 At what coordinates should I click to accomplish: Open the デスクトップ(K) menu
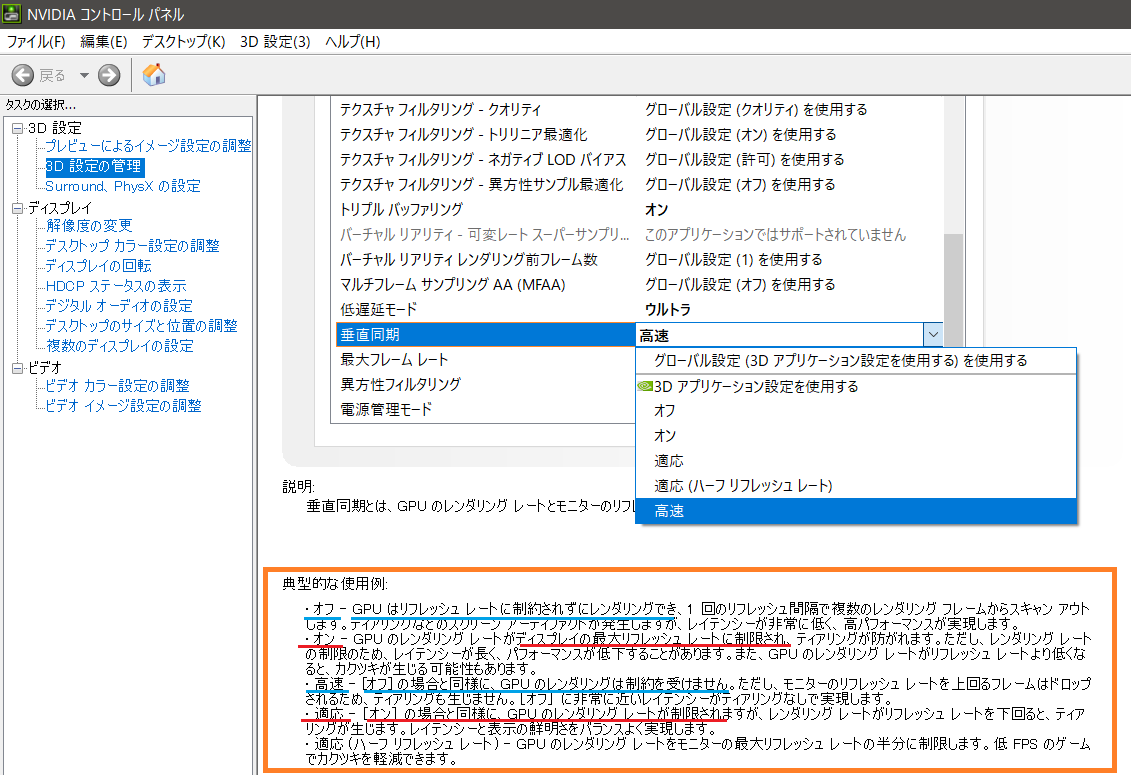pyautogui.click(x=183, y=42)
